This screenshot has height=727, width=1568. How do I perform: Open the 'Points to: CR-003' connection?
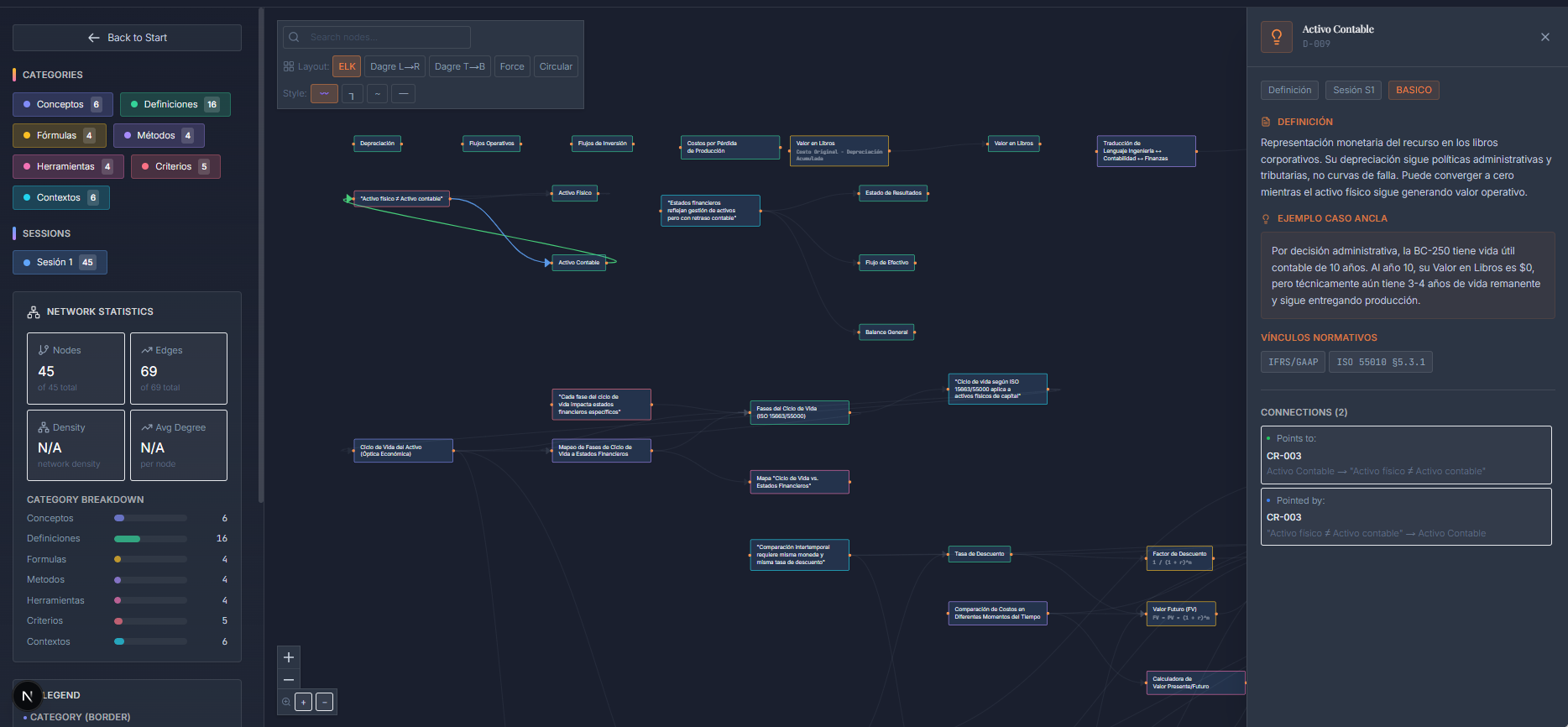pos(1406,454)
